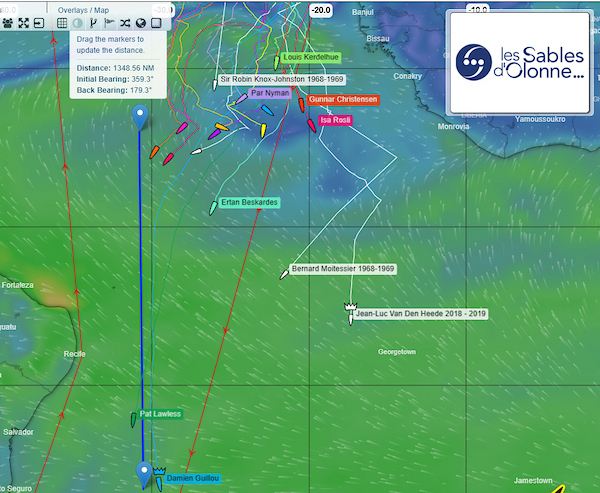Click the Distance: 1348.56 NM readout
Screen dimensions: 600x493
pos(115,68)
